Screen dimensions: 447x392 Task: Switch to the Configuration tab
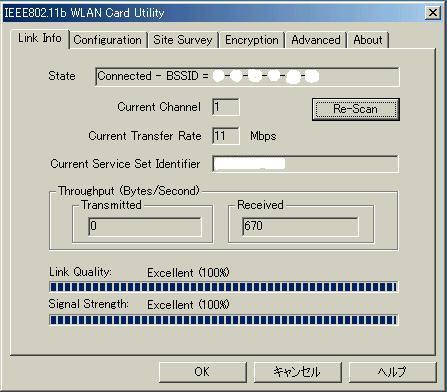point(108,40)
